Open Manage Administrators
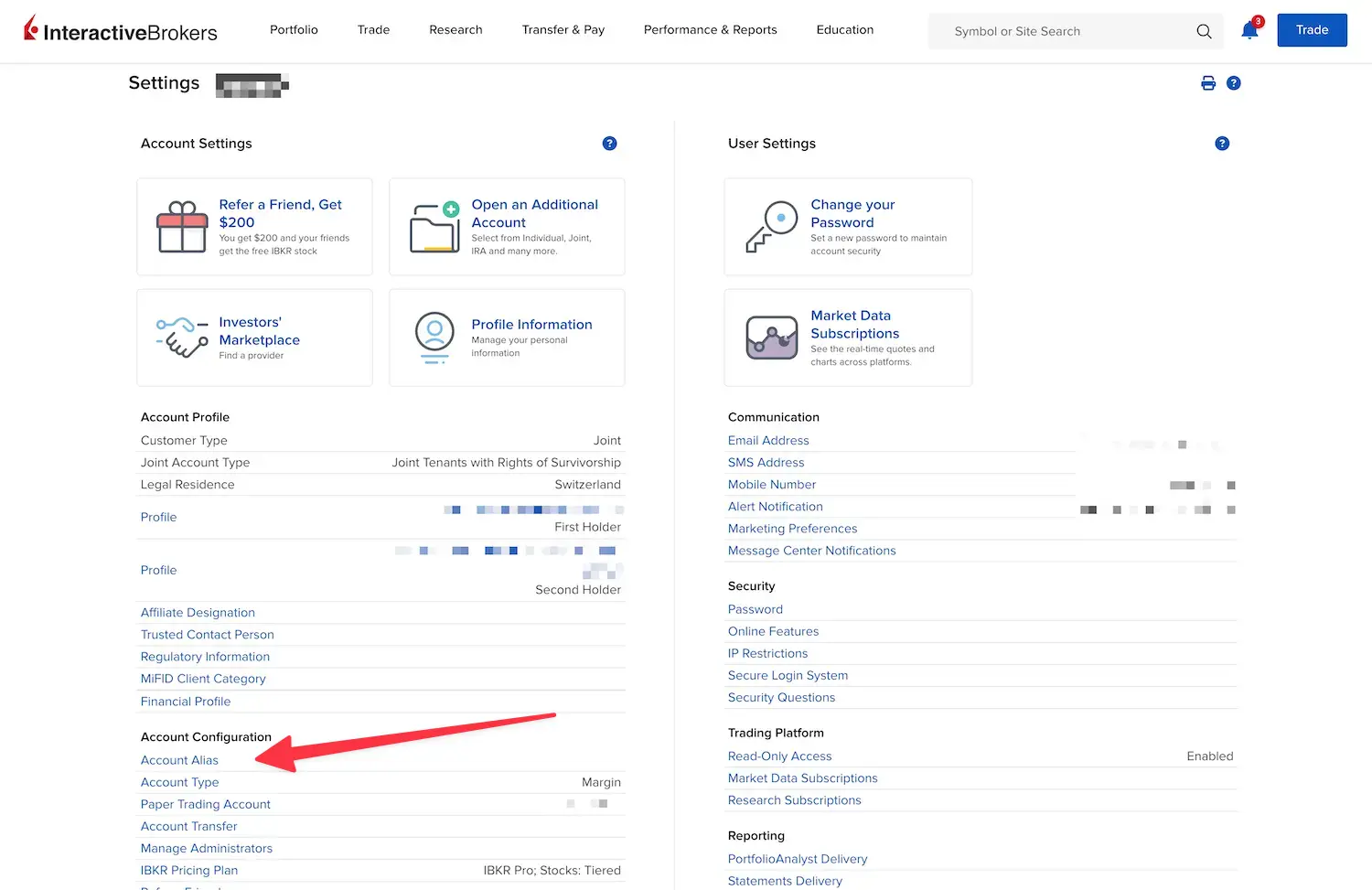 (207, 848)
